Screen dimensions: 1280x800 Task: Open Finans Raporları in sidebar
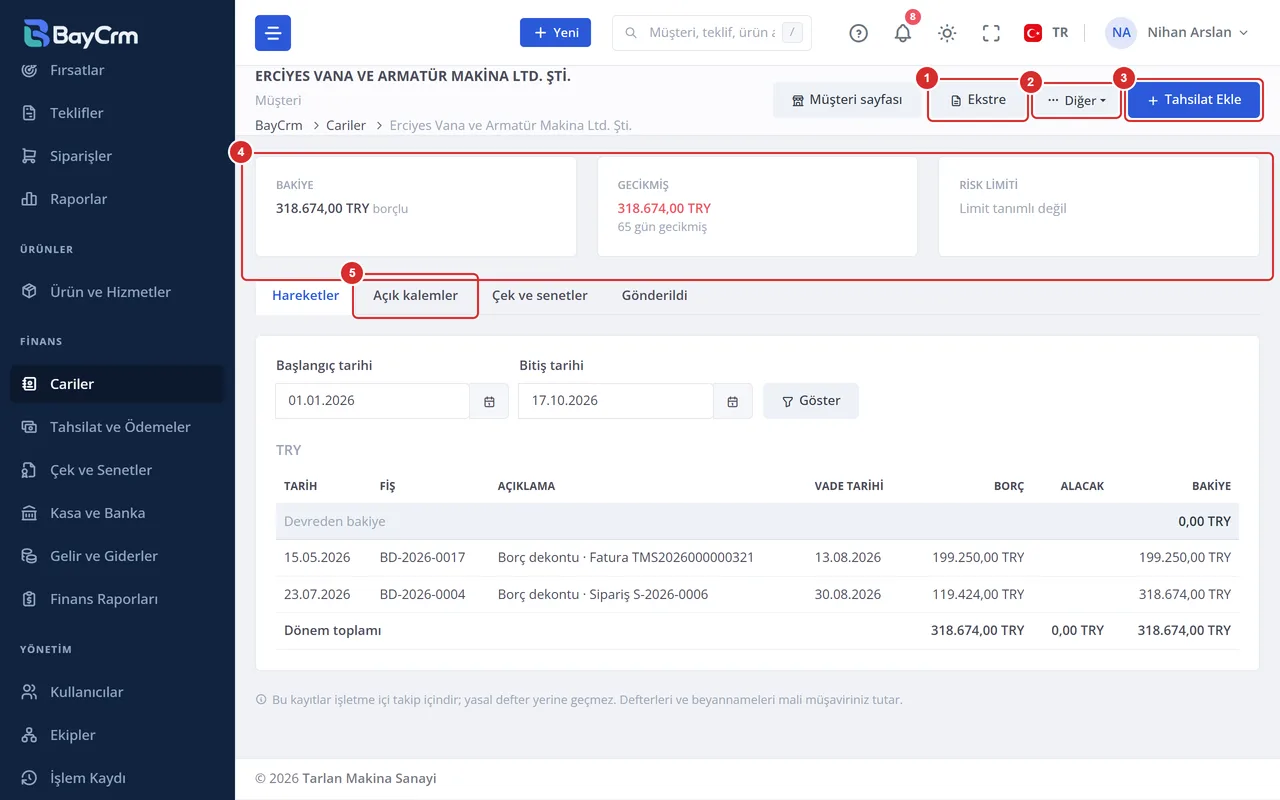[117, 599]
